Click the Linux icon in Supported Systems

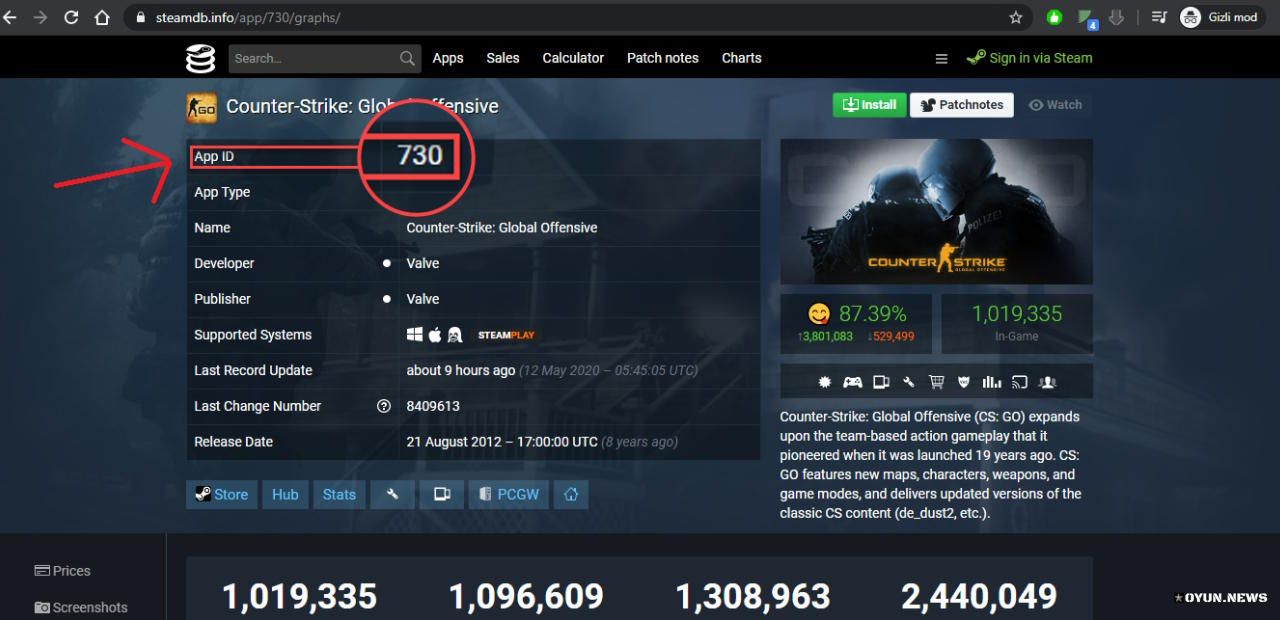pyautogui.click(x=454, y=335)
